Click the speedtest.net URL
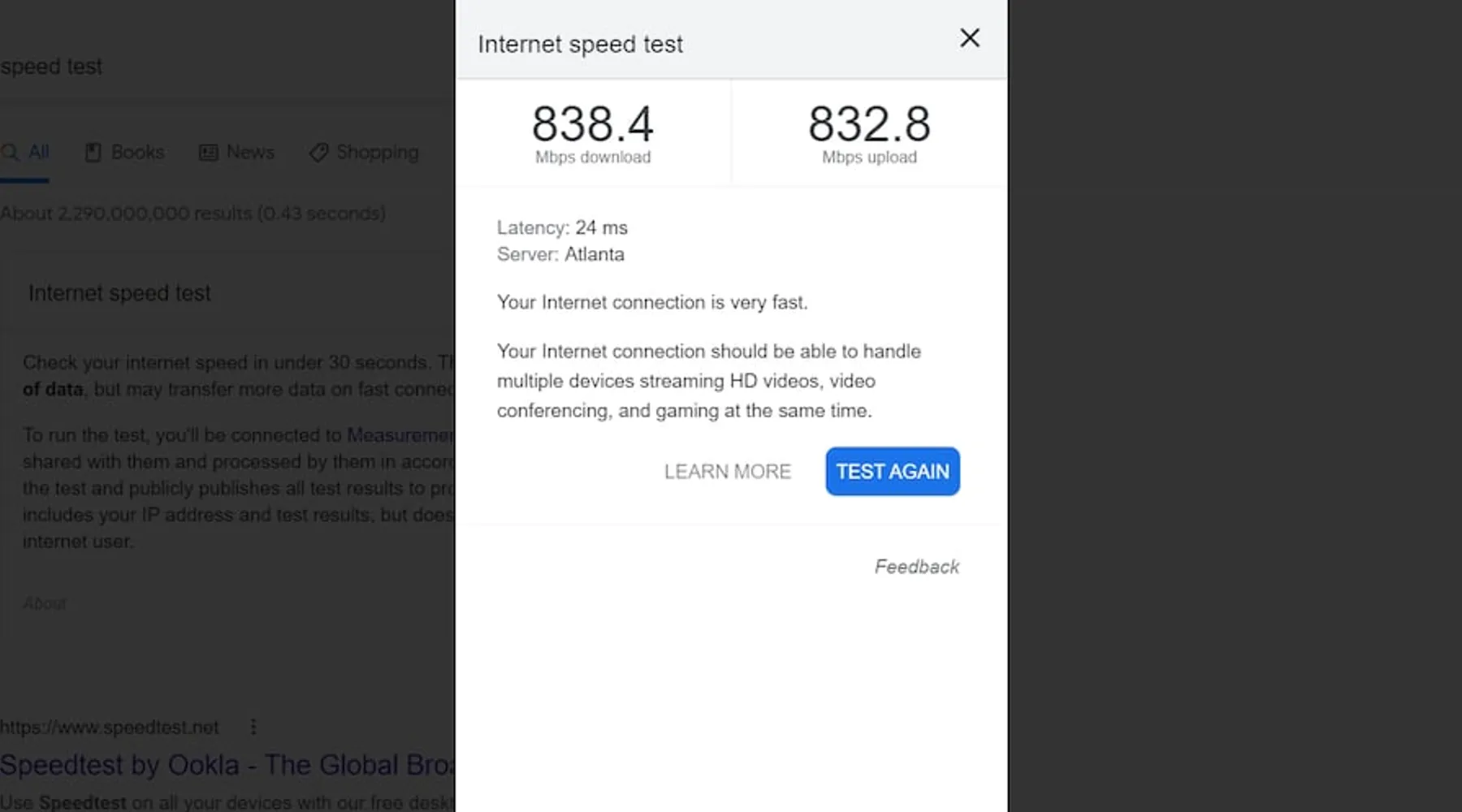 point(110,728)
